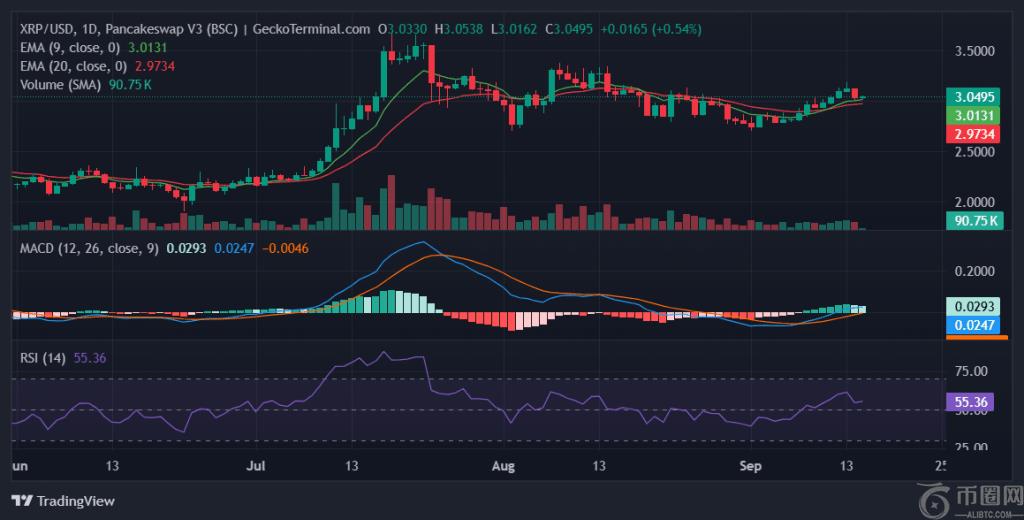This screenshot has width=1024, height=520.
Task: Click the purple 55.36 RSI value tag
Action: click(x=973, y=403)
